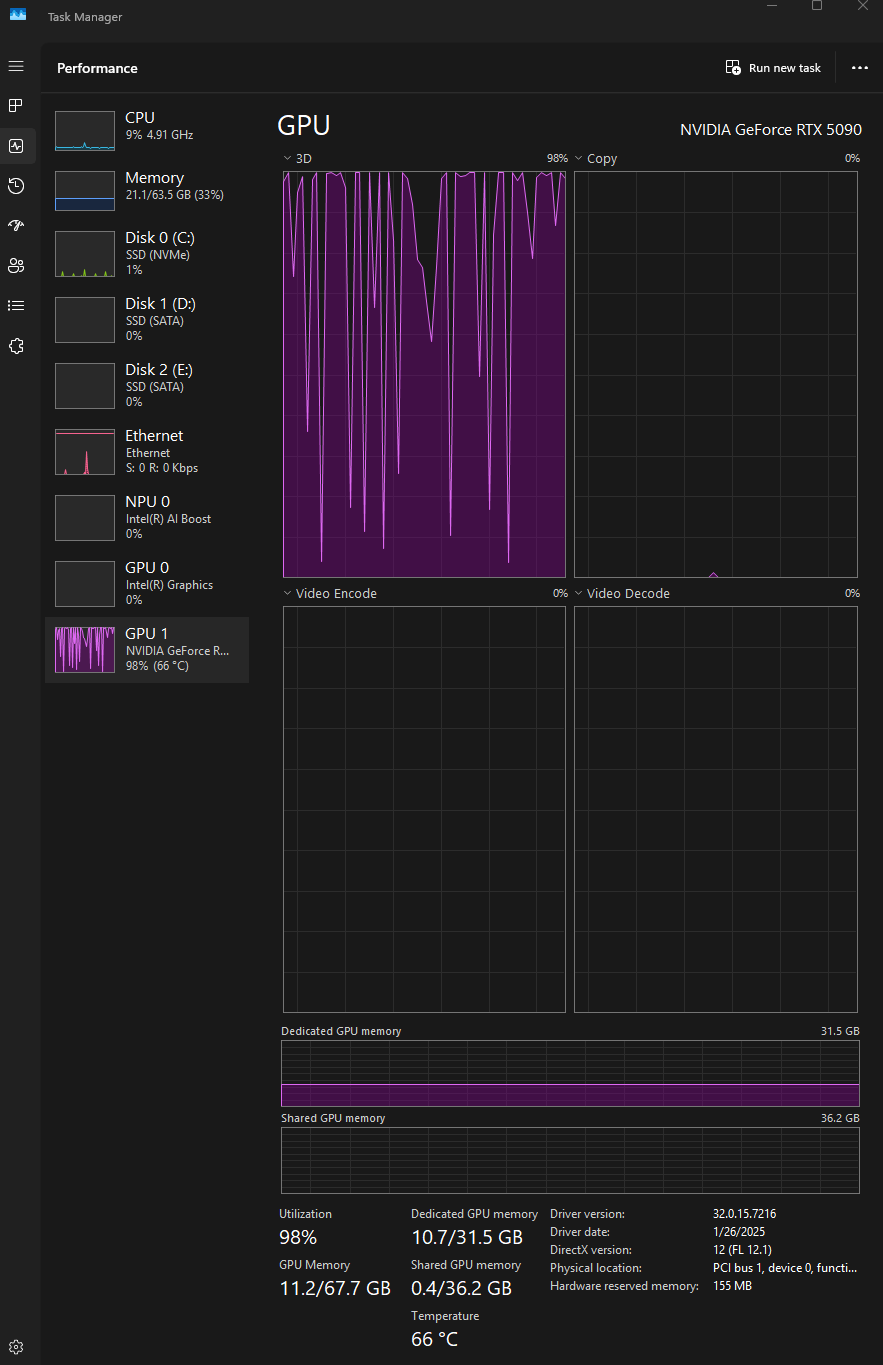
Task: Click DirectX version 12 (FL 12.1)
Action: point(742,1250)
